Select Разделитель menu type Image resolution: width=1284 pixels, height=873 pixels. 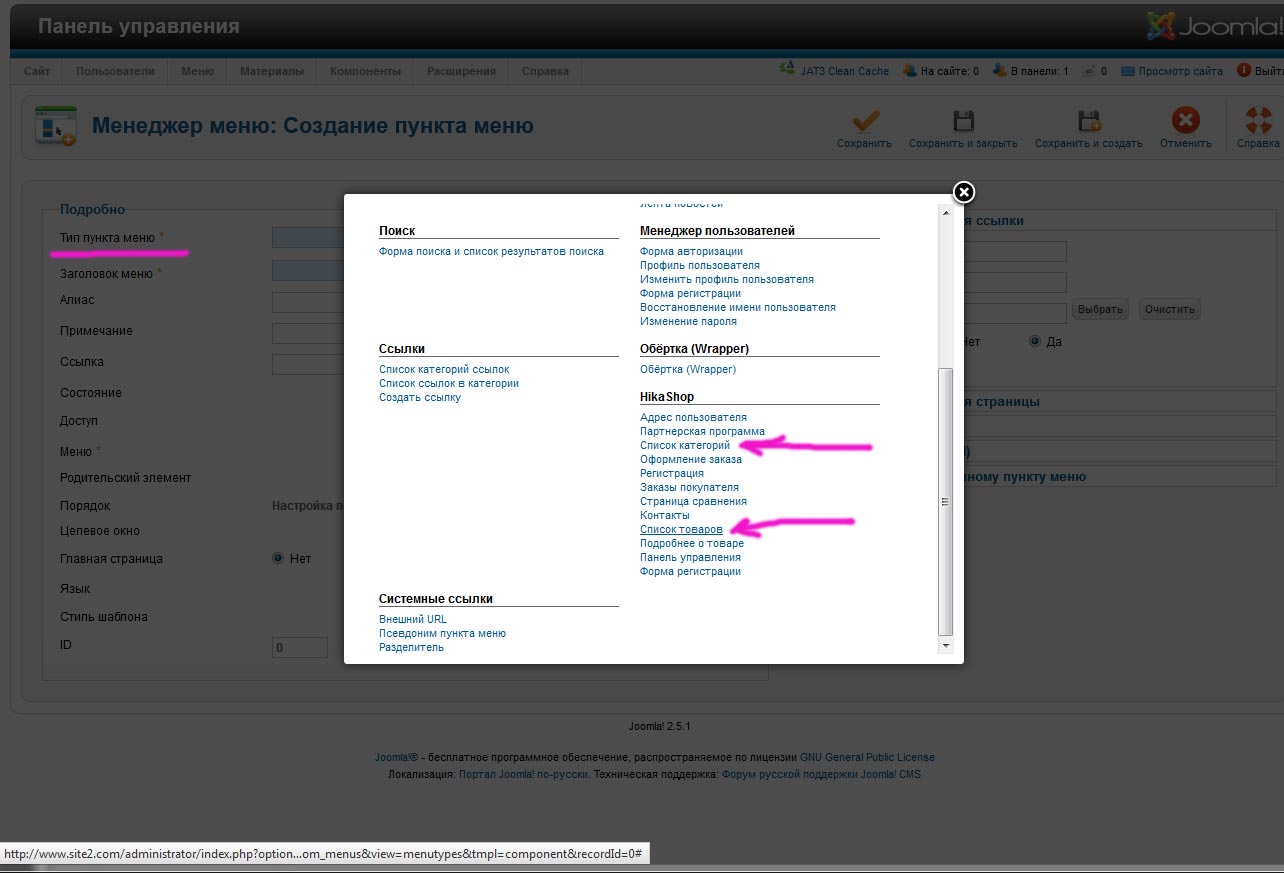pos(411,647)
